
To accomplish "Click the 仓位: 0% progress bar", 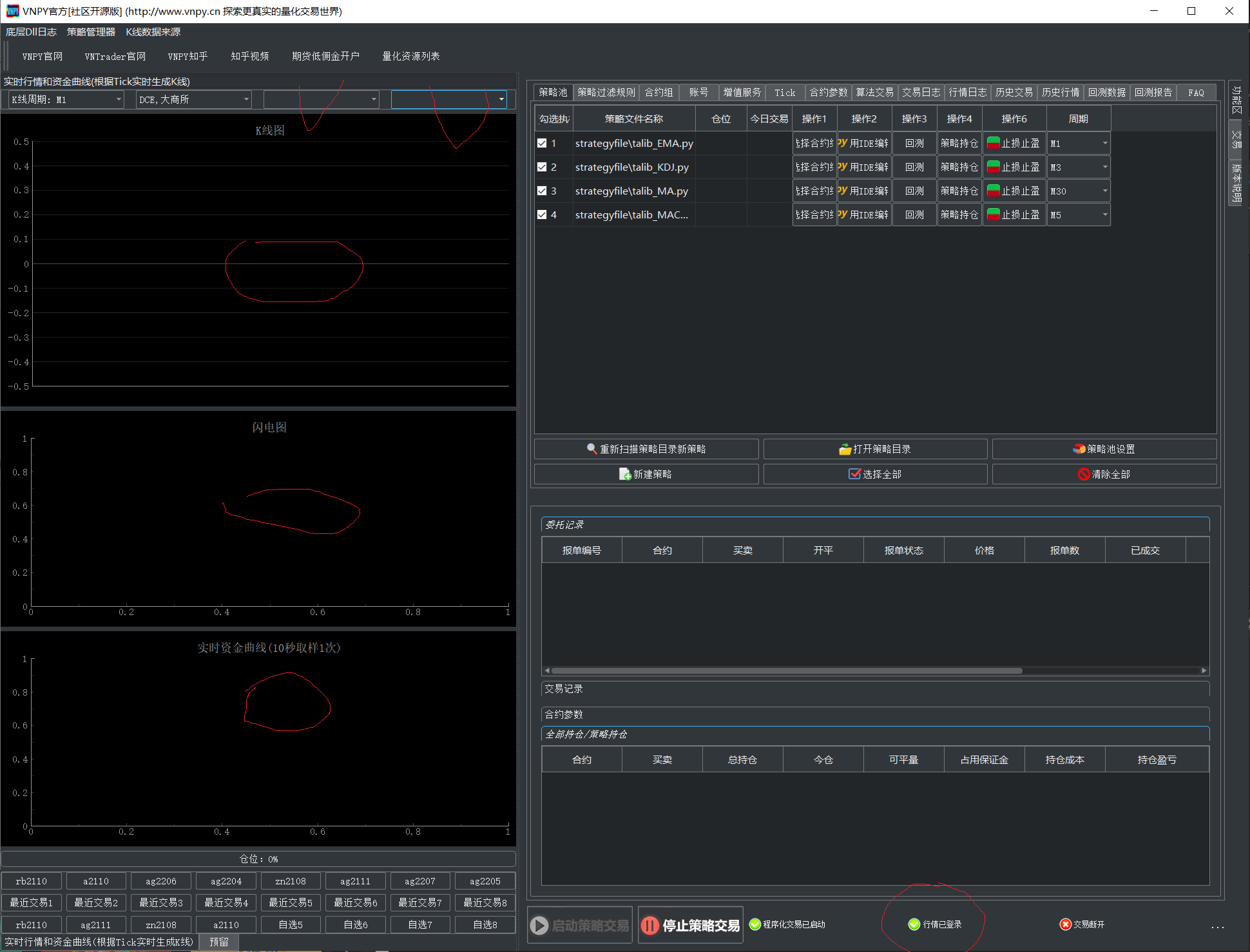I will point(258,859).
